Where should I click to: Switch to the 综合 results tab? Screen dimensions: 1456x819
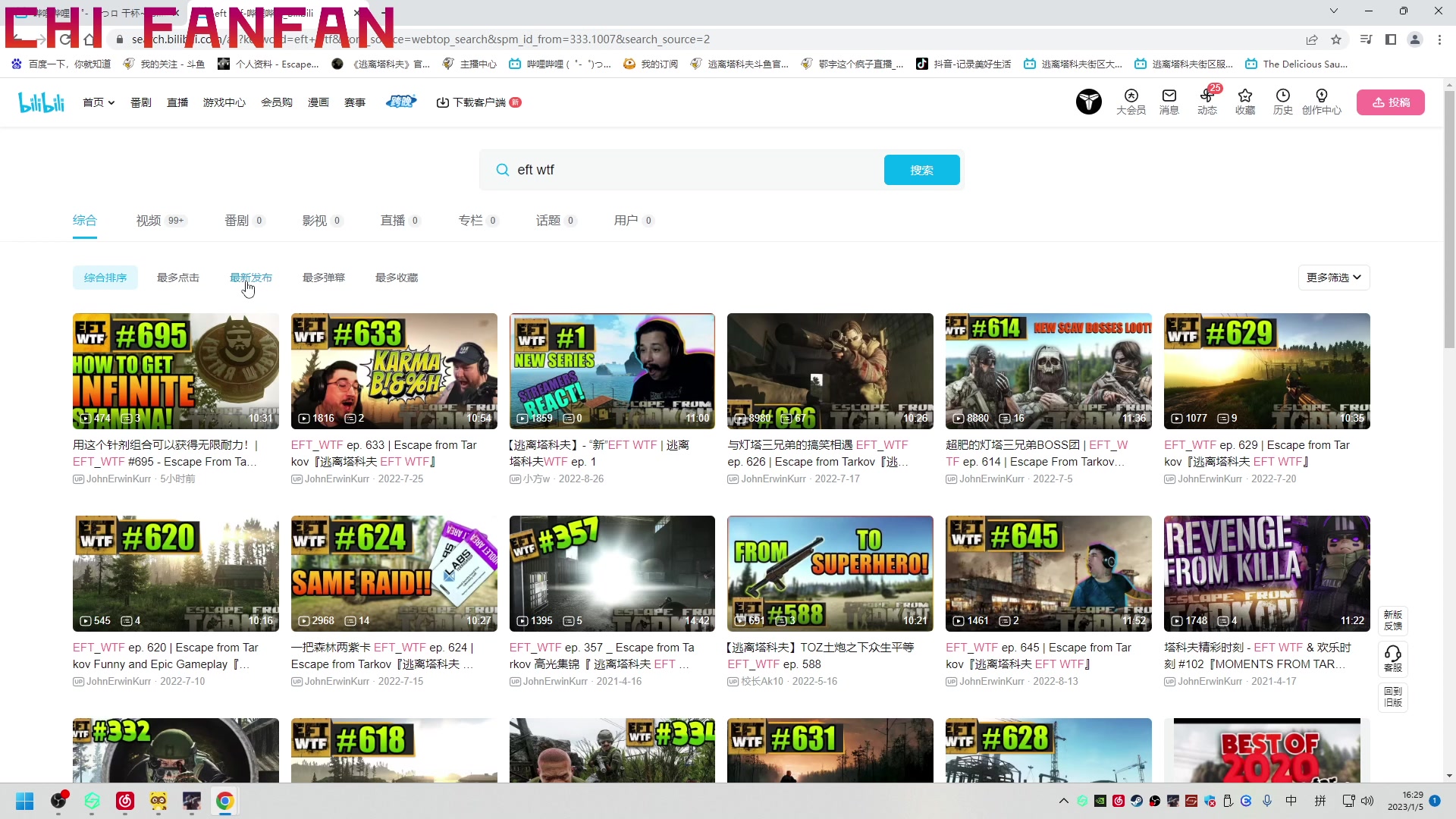[x=85, y=221]
